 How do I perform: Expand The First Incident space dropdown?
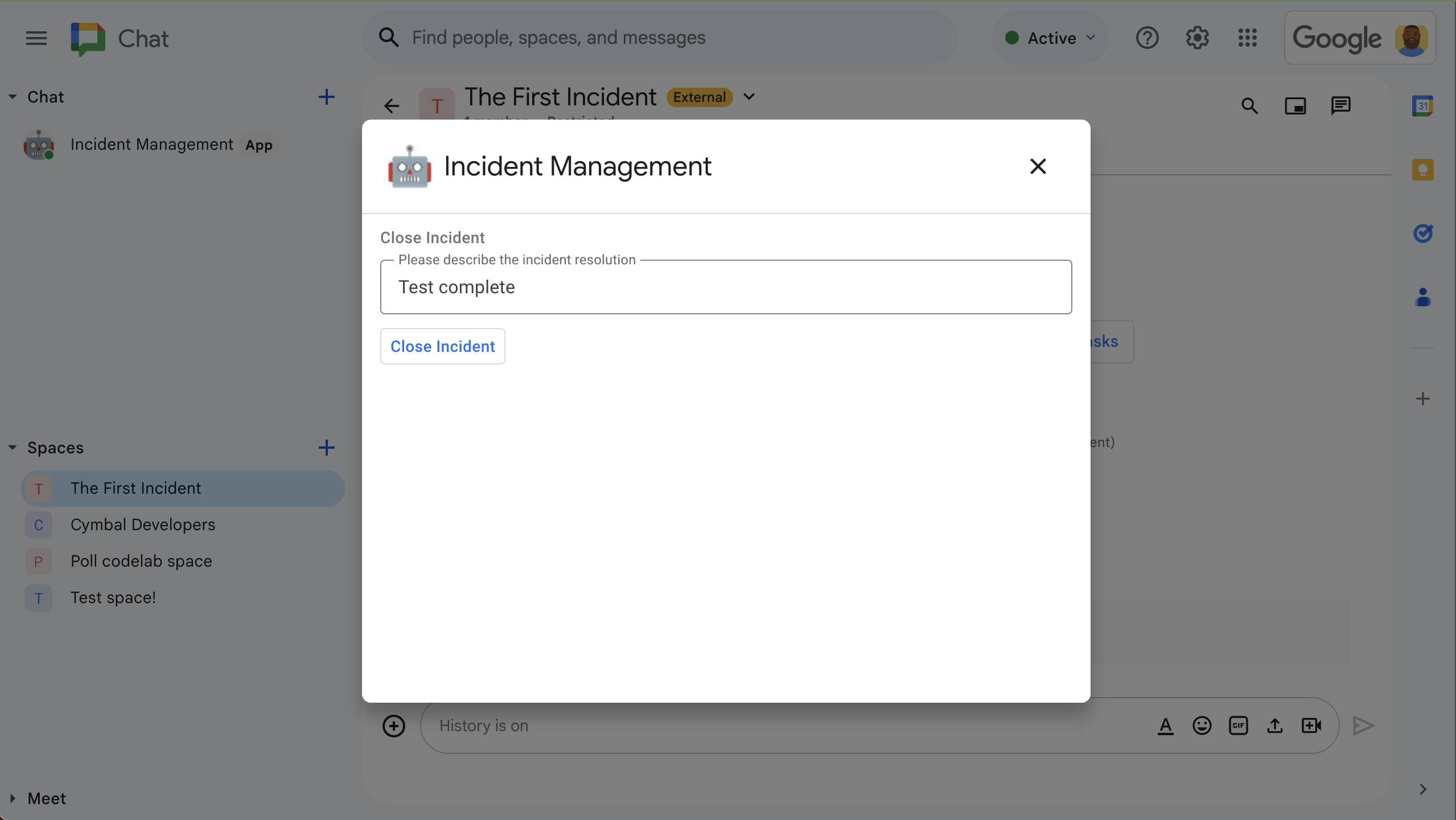pos(750,97)
